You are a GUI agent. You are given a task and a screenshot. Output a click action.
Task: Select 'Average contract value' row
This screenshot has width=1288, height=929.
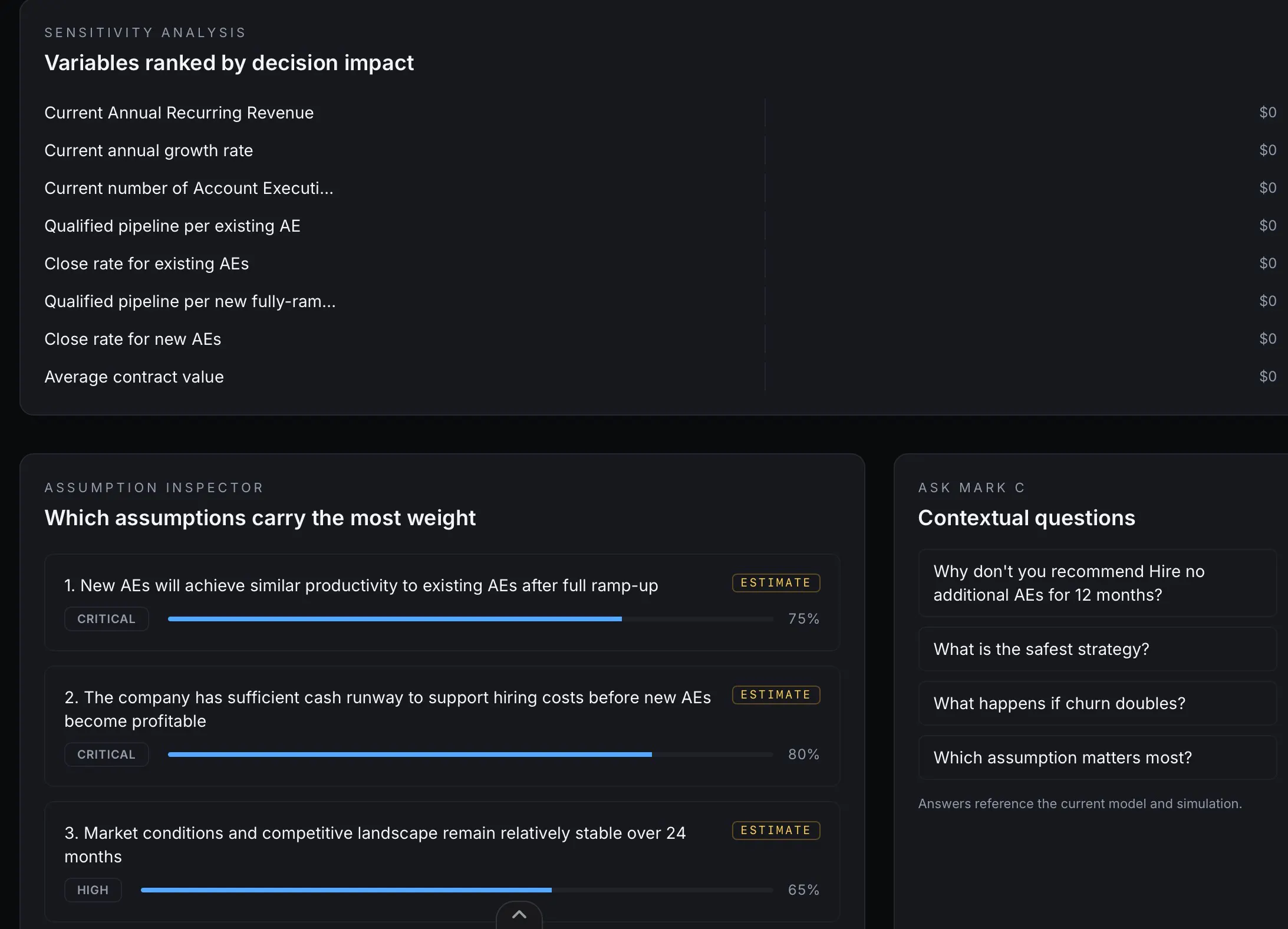660,377
